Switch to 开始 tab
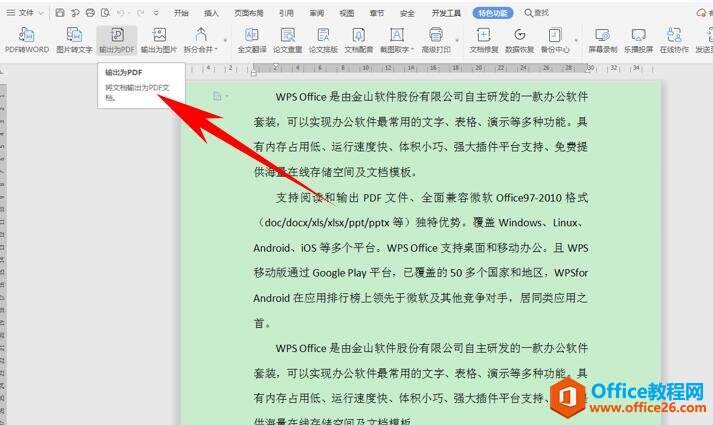The image size is (713, 425). pyautogui.click(x=181, y=13)
